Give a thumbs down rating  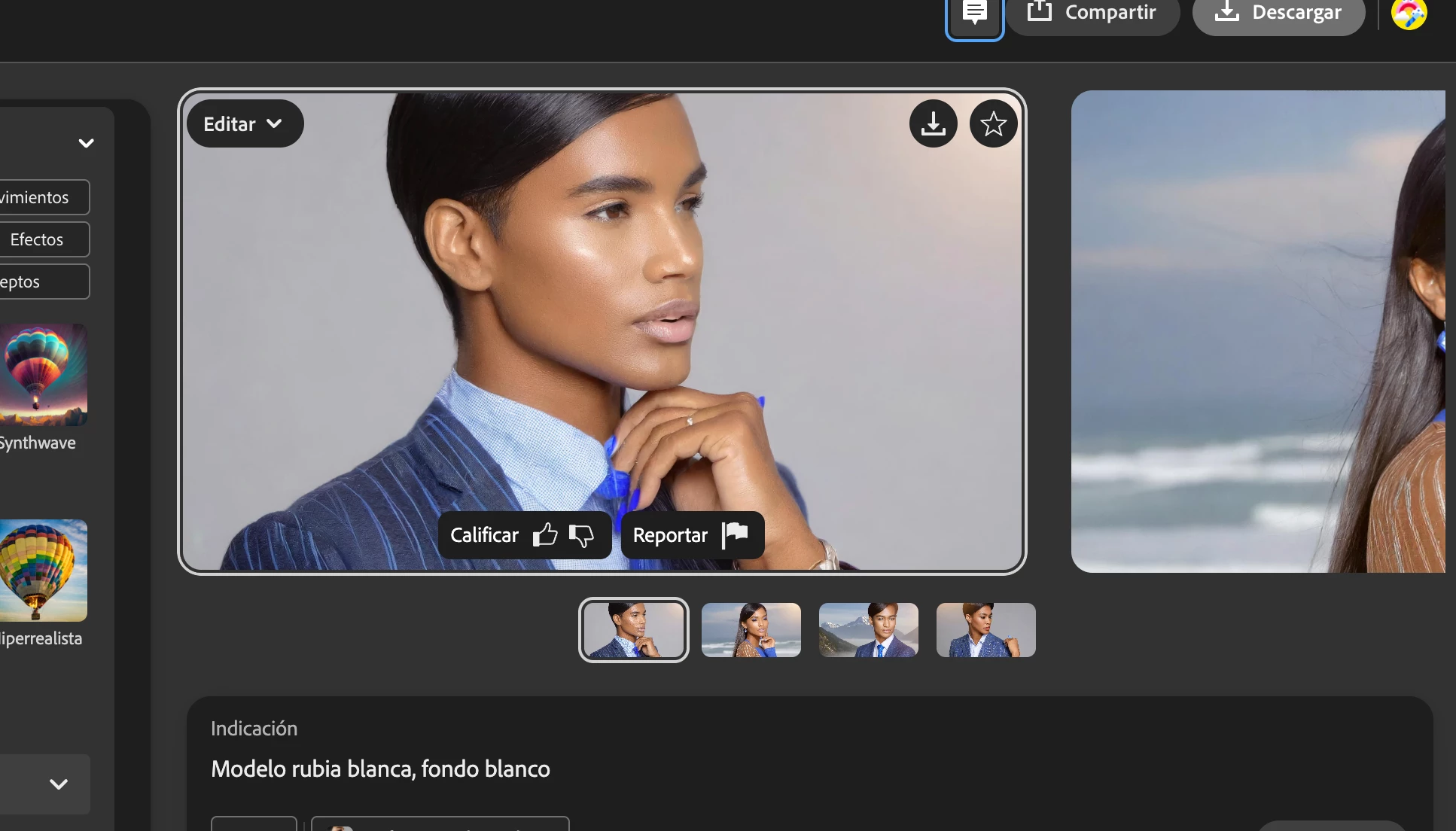click(x=581, y=535)
